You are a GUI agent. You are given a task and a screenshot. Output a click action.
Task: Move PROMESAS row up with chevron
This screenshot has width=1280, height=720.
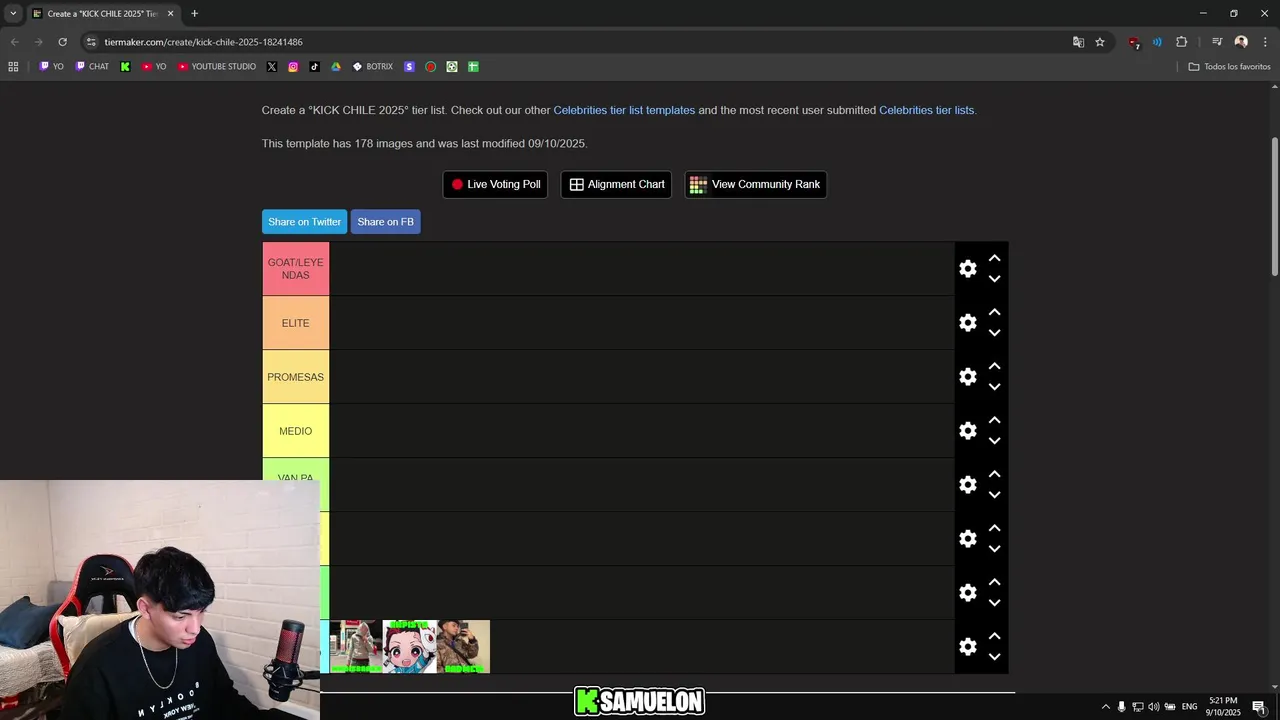coord(994,366)
